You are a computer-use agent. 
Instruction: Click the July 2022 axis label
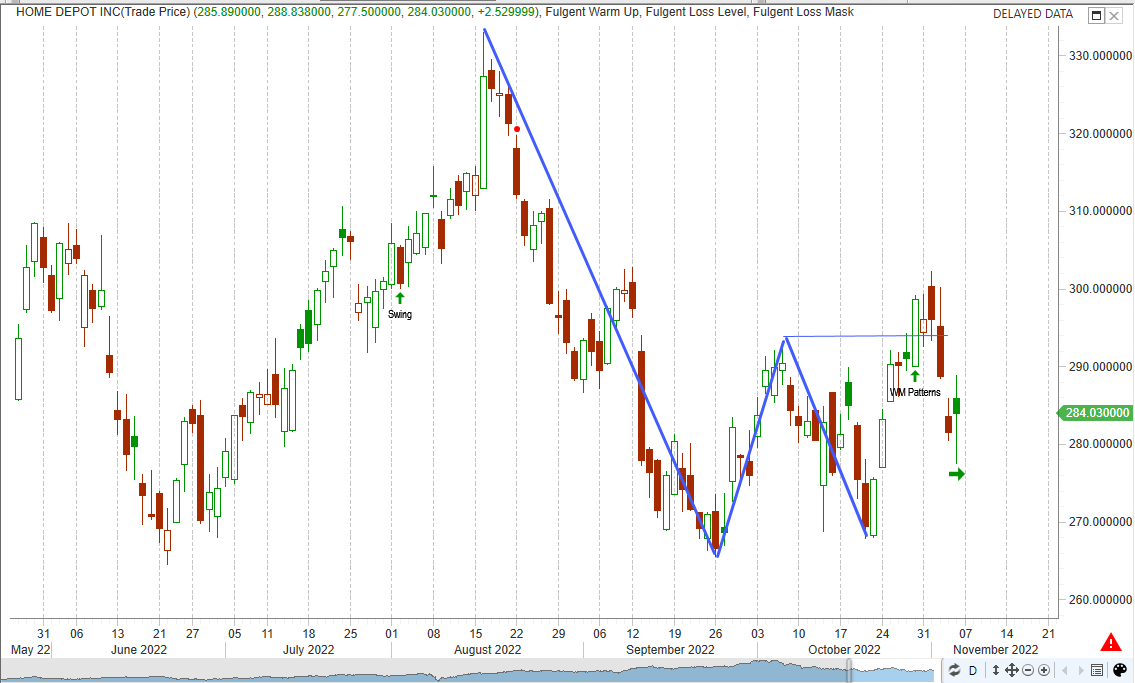308,650
